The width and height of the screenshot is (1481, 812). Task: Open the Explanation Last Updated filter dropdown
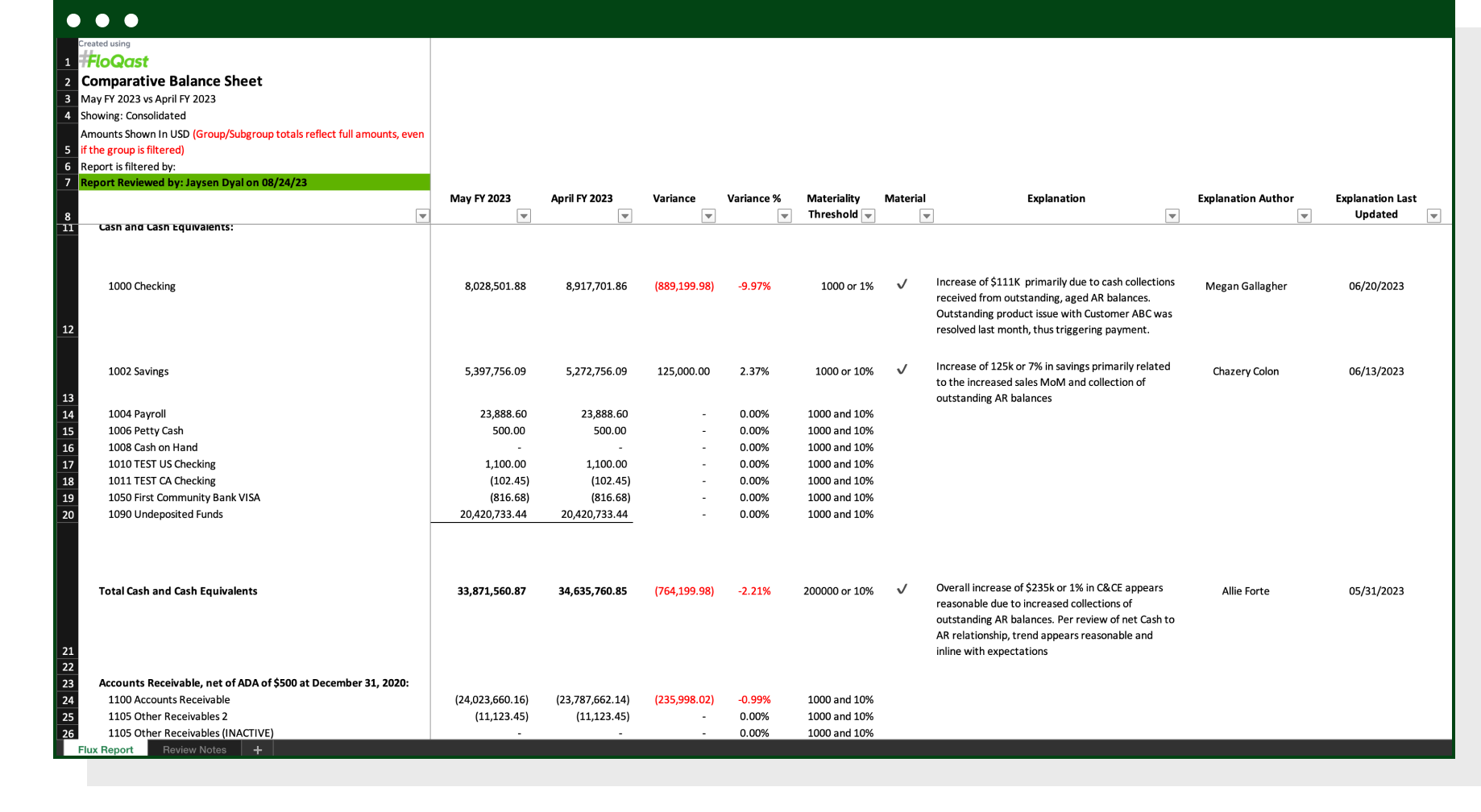(x=1433, y=216)
